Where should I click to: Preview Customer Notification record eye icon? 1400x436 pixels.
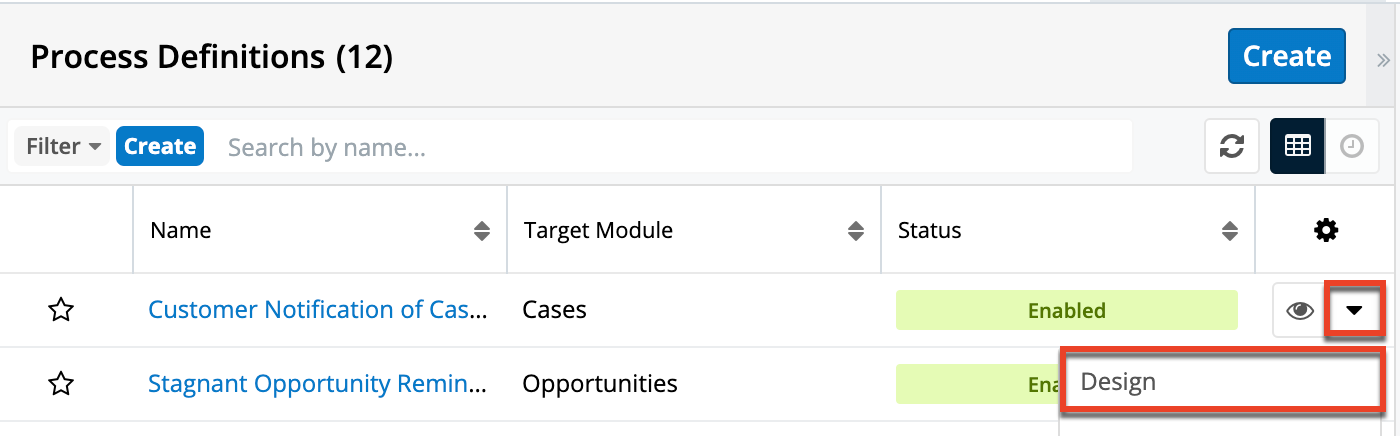pyautogui.click(x=1299, y=310)
